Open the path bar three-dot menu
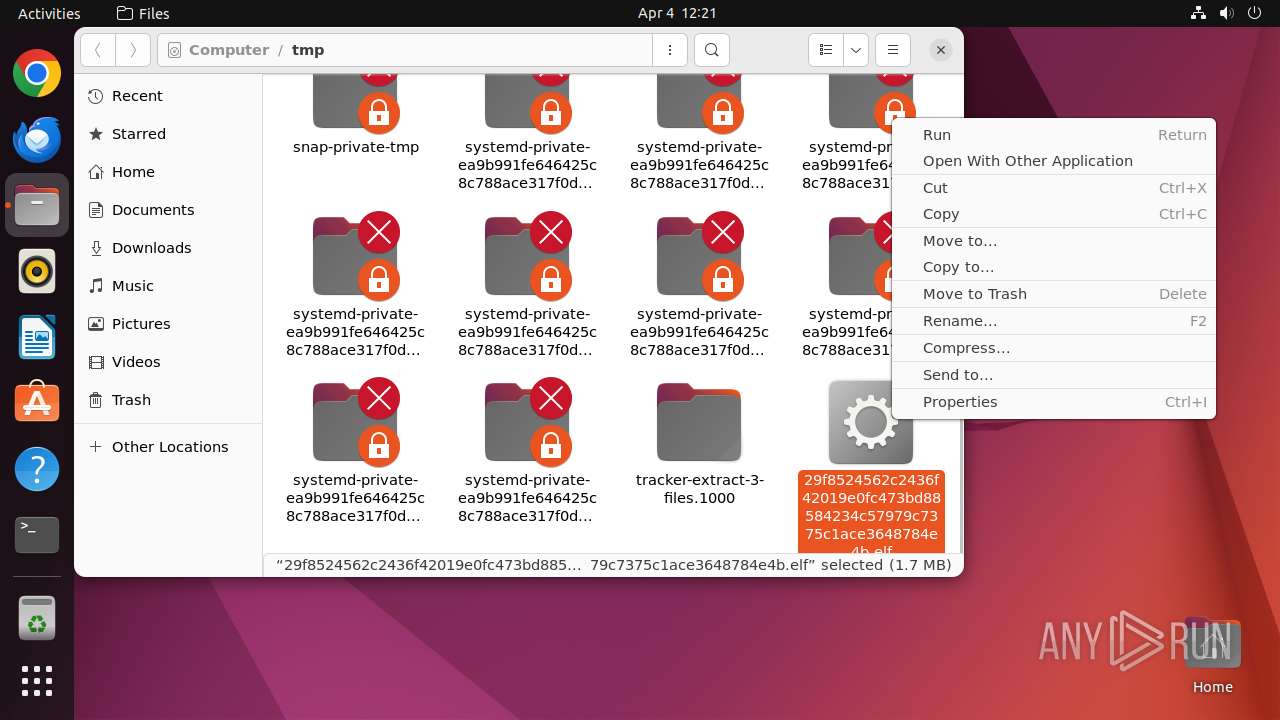Screen dimensions: 1280x720 (669, 50)
